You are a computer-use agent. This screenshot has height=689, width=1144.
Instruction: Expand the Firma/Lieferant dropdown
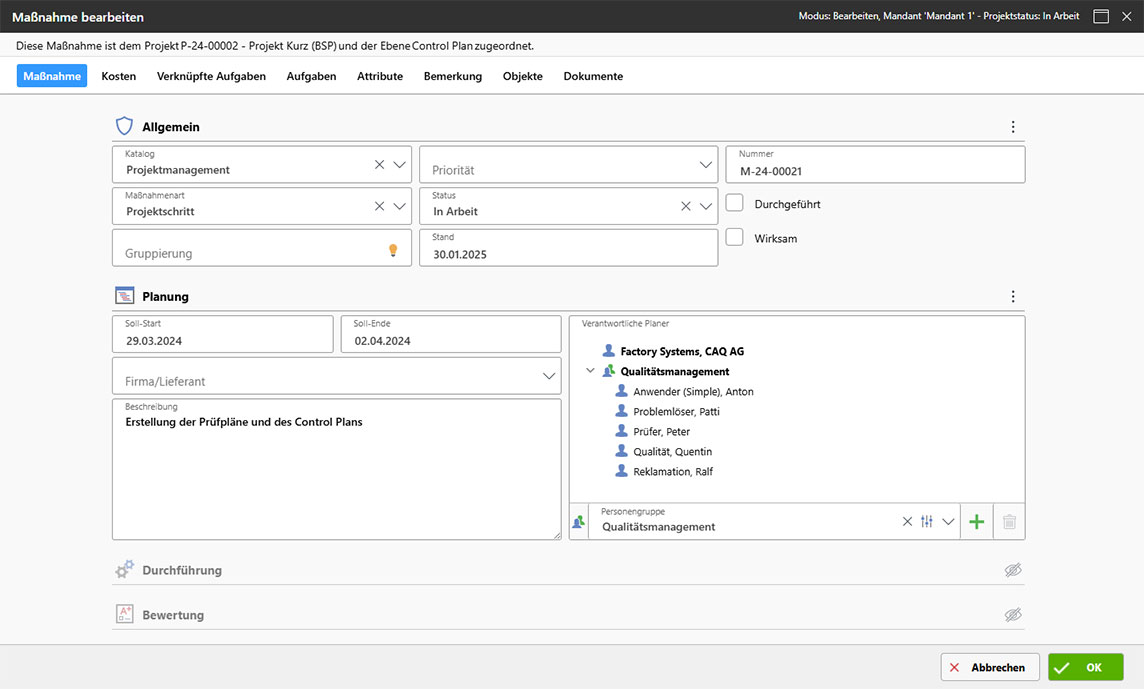(549, 376)
